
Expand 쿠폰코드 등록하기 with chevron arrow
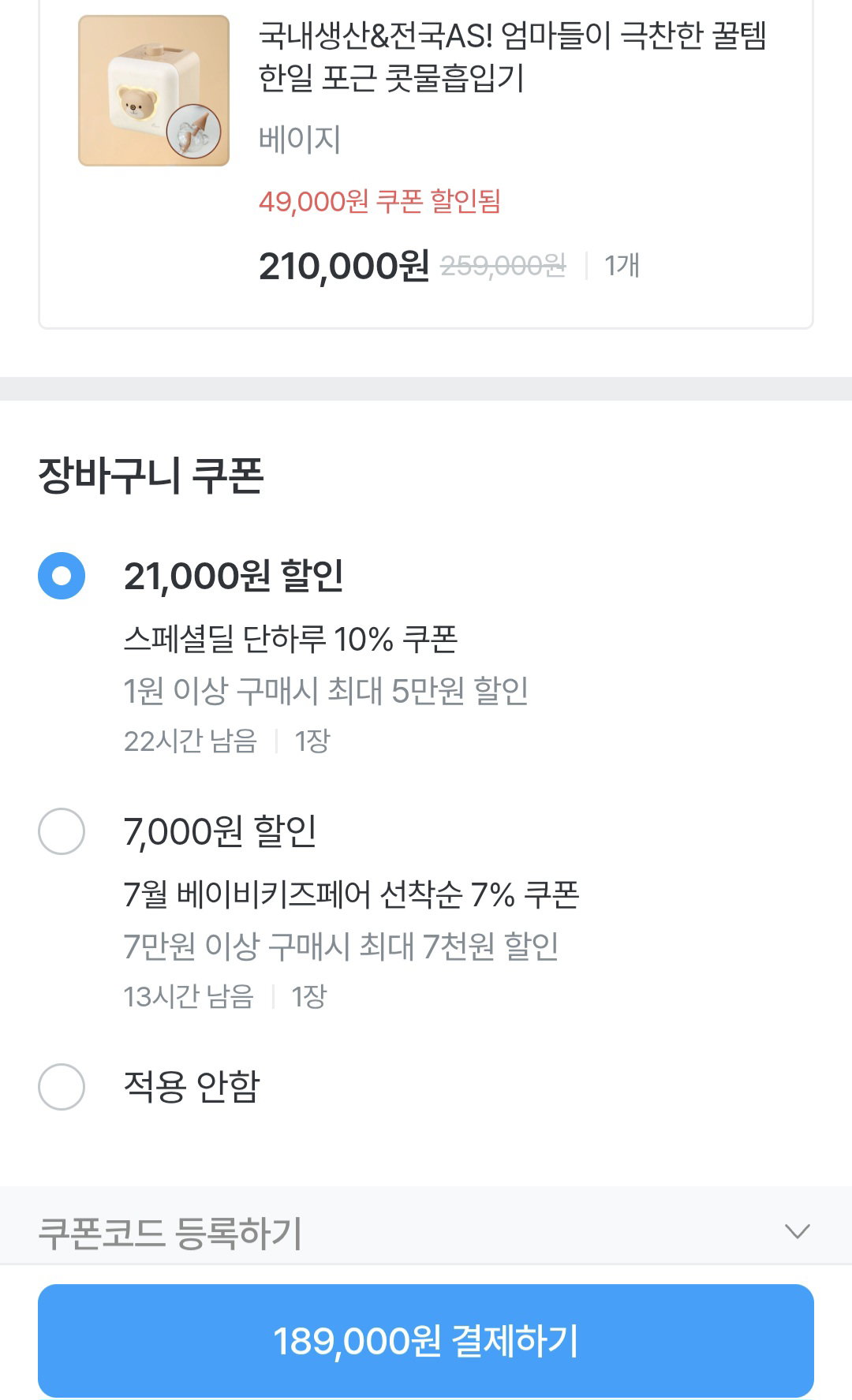pyautogui.click(x=798, y=1231)
